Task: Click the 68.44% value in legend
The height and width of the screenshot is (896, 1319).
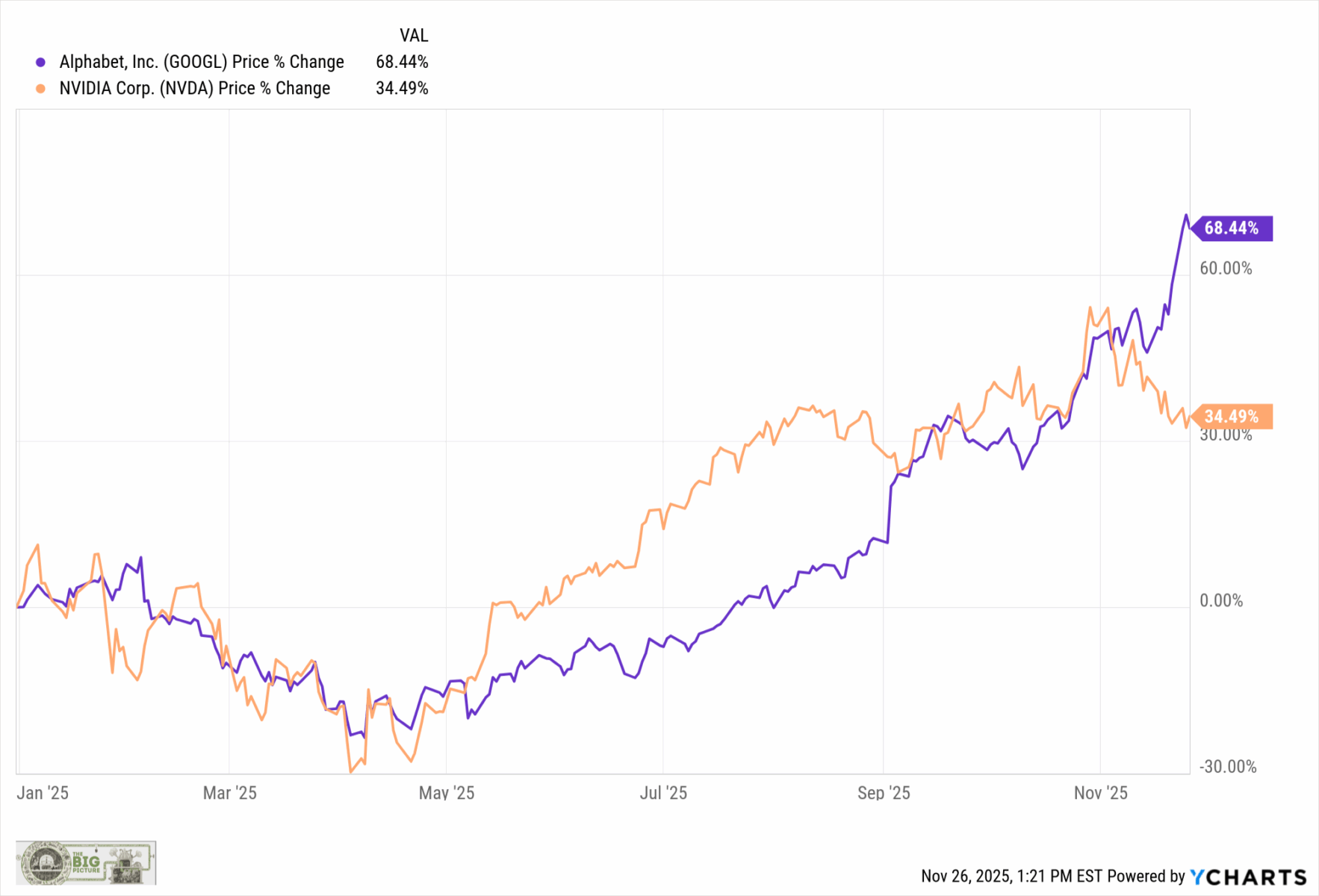Action: click(402, 62)
